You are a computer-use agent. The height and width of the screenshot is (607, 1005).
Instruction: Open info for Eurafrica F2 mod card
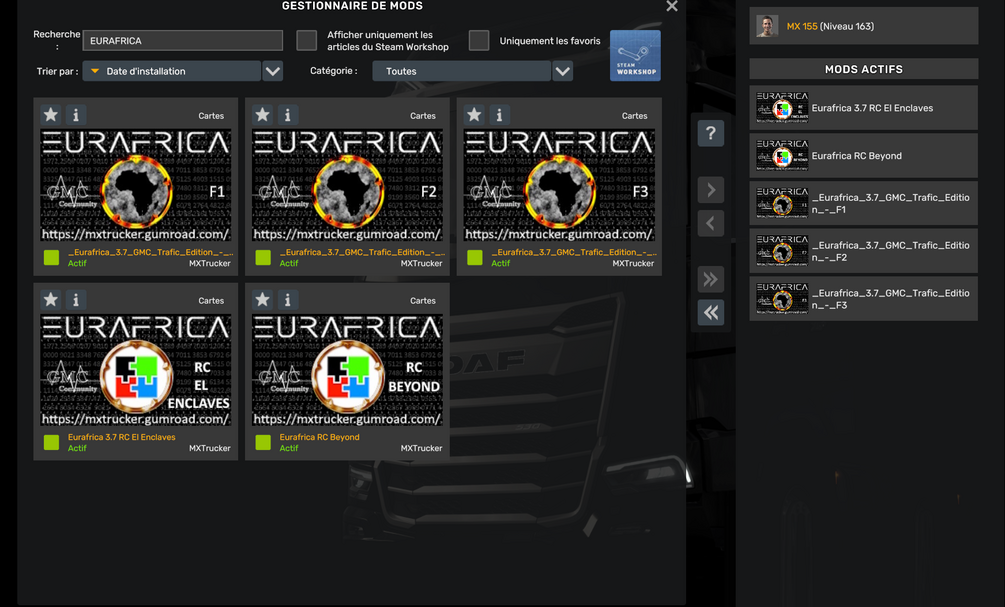point(287,115)
